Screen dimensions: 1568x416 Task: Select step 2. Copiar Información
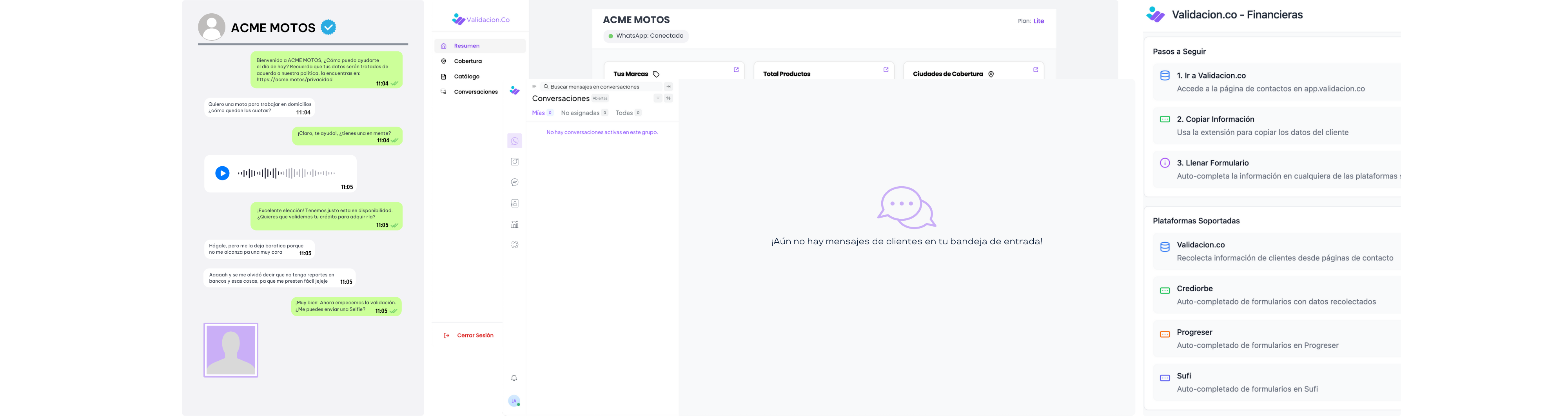(1276, 125)
